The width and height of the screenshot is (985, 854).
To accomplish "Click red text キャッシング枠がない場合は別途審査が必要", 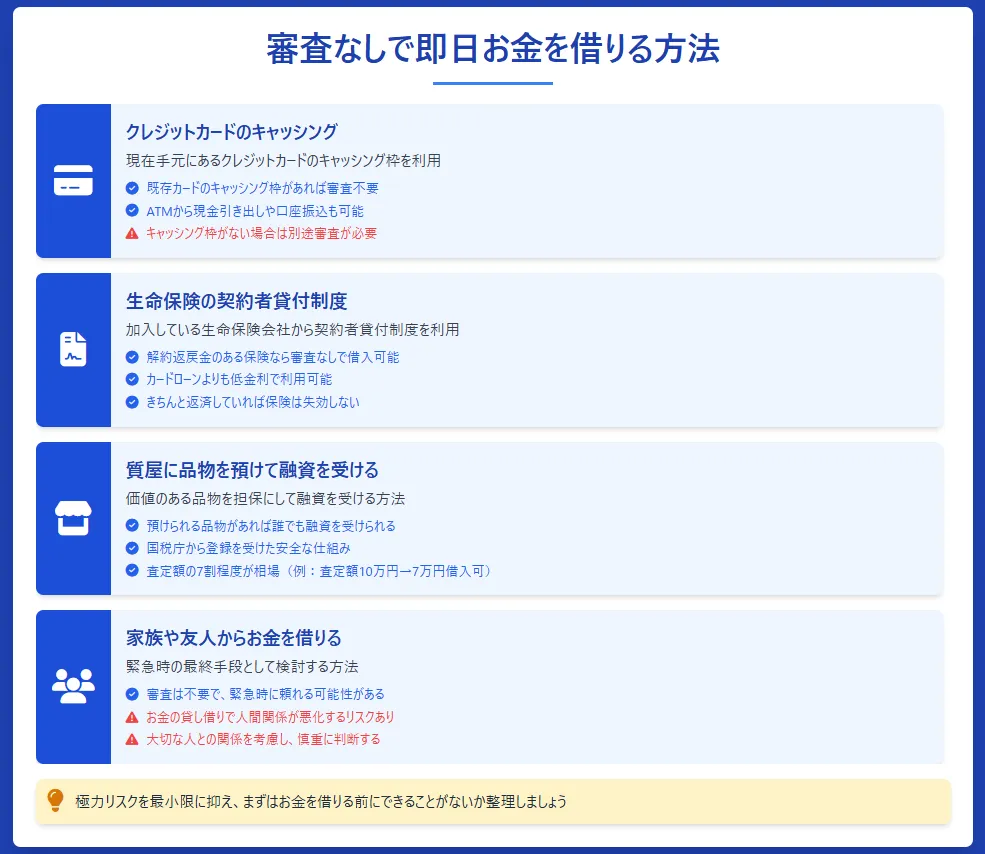I will point(261,233).
